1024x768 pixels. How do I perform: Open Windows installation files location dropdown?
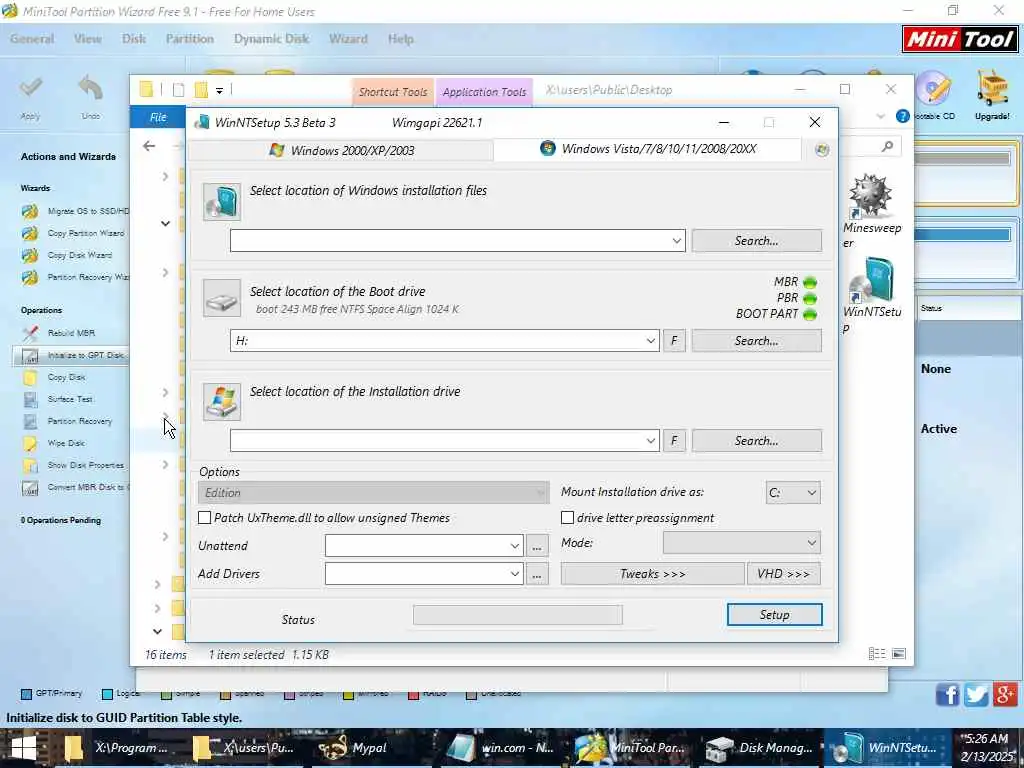pyautogui.click(x=677, y=241)
